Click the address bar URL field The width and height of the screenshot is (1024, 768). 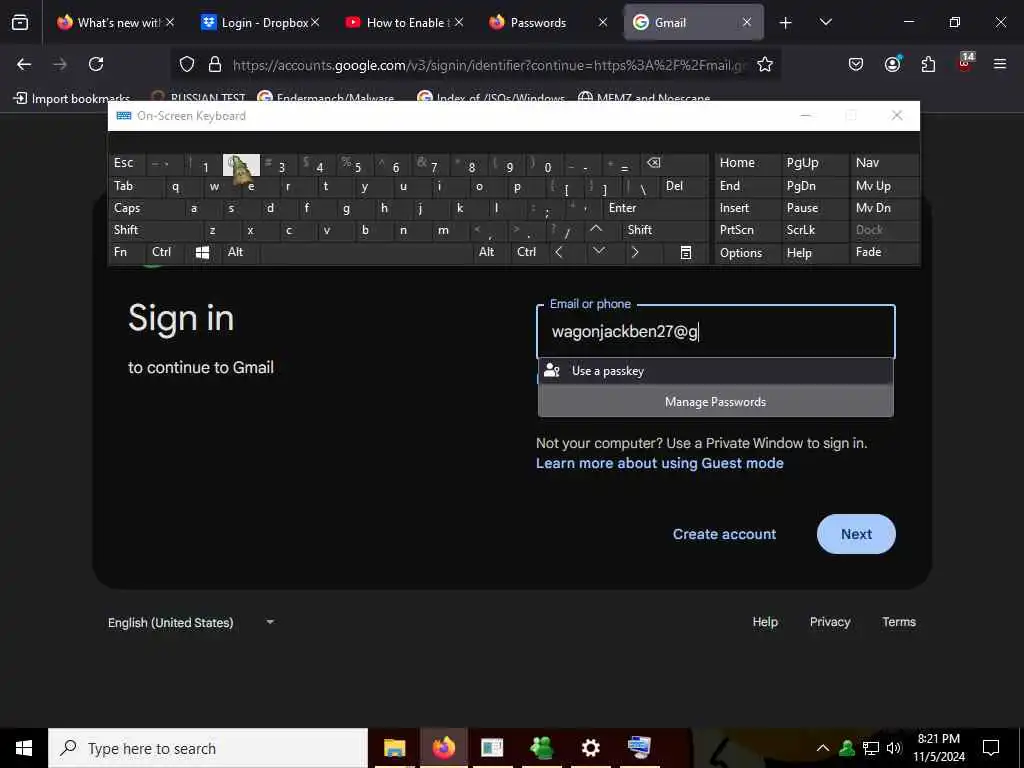tap(490, 65)
